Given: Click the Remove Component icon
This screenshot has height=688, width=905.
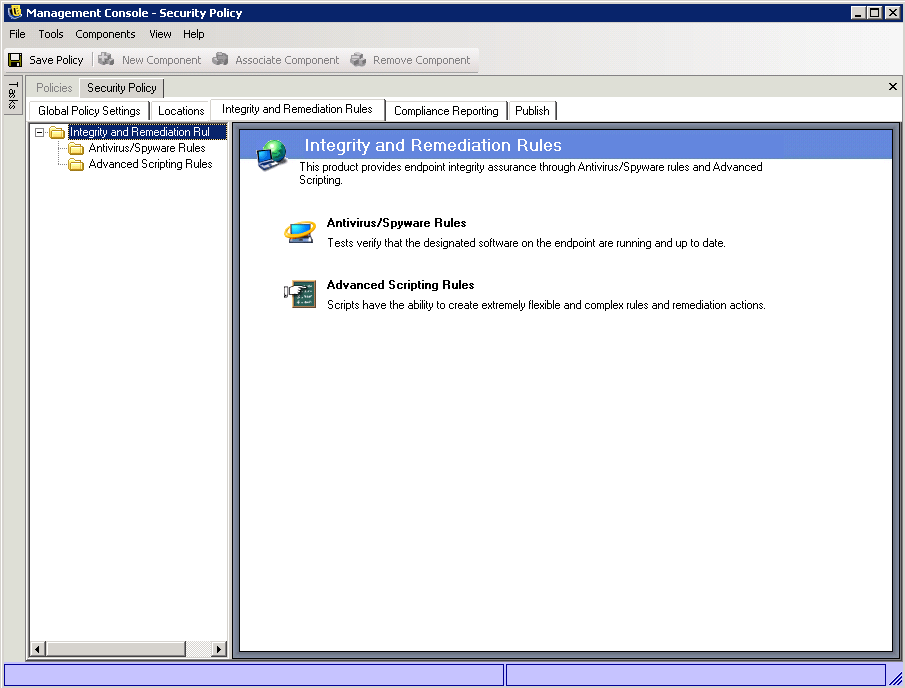Looking at the screenshot, I should click(358, 59).
